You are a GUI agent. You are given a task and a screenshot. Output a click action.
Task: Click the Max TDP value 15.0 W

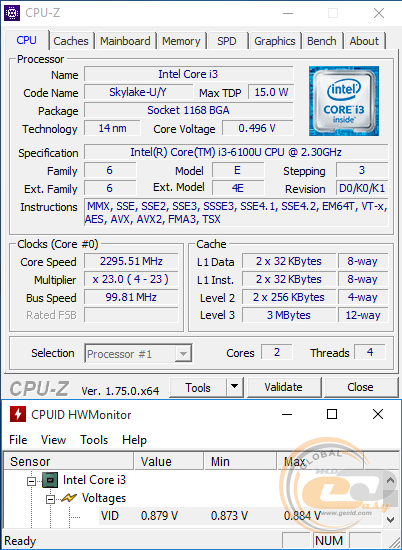(271, 92)
